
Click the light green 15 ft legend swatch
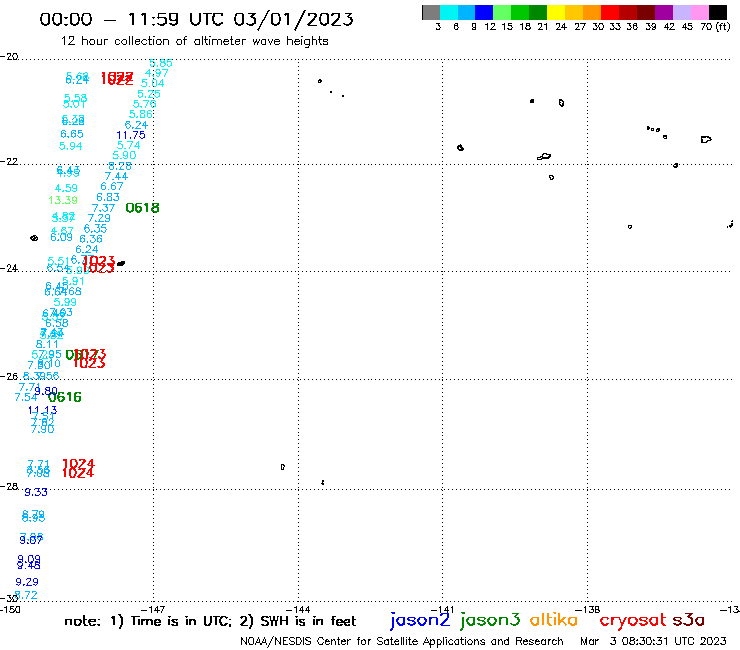click(x=502, y=12)
